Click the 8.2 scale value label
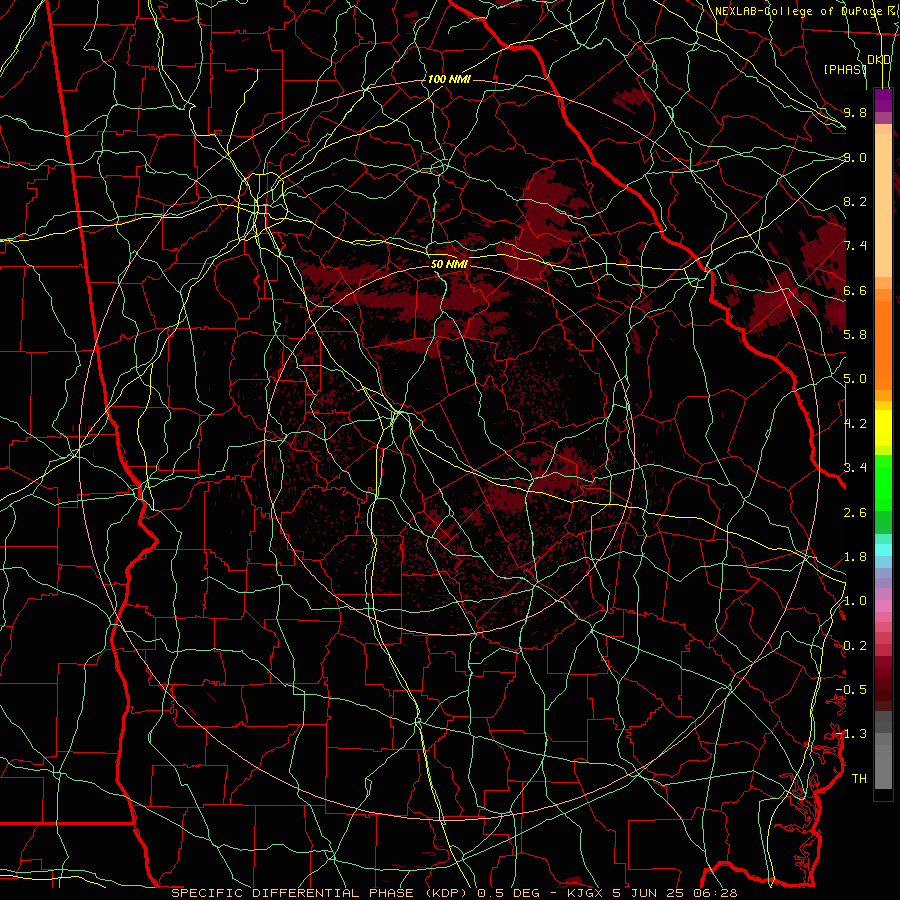This screenshot has height=900, width=900. click(x=855, y=201)
